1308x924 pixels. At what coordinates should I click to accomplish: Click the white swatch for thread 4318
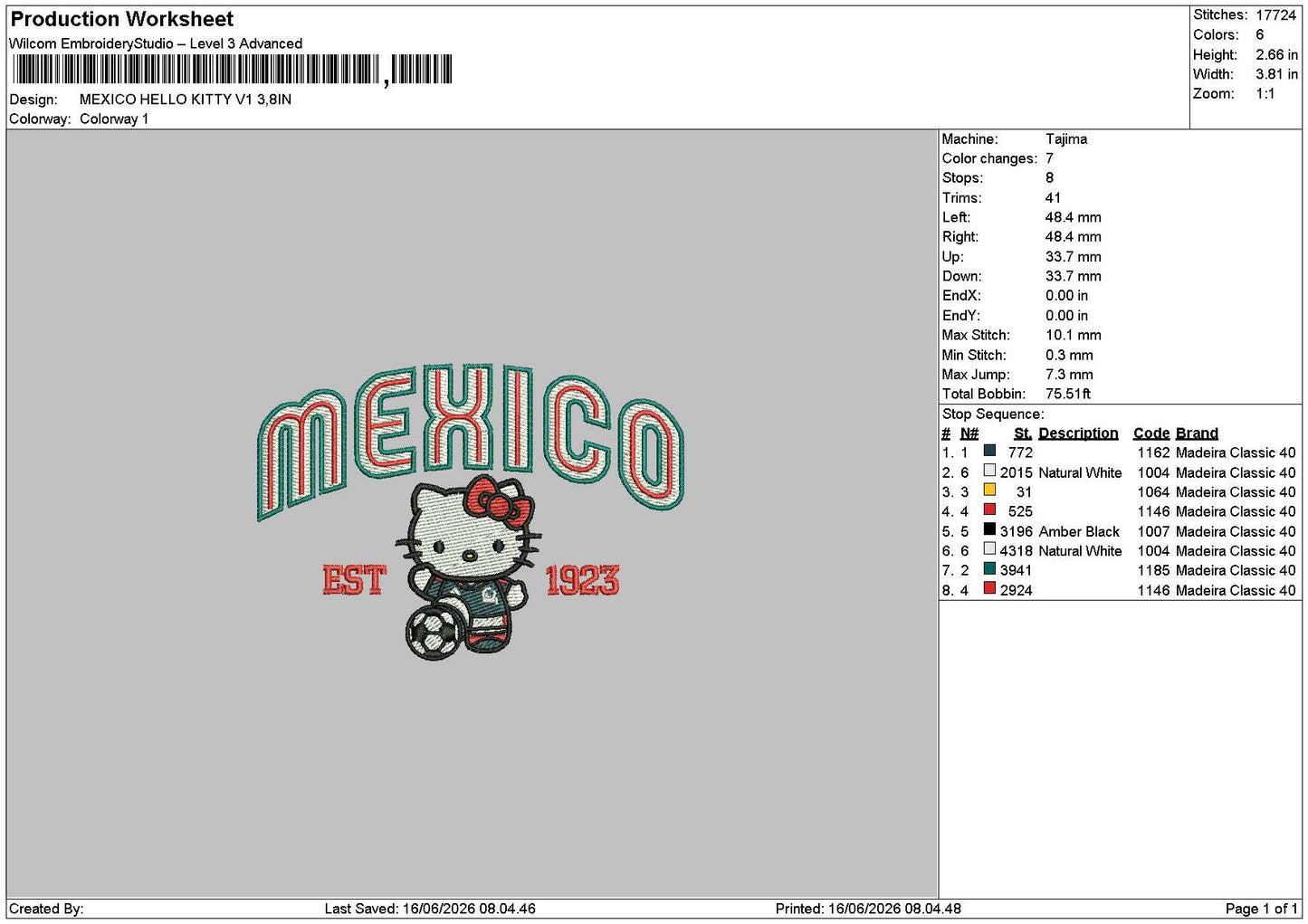(x=989, y=549)
